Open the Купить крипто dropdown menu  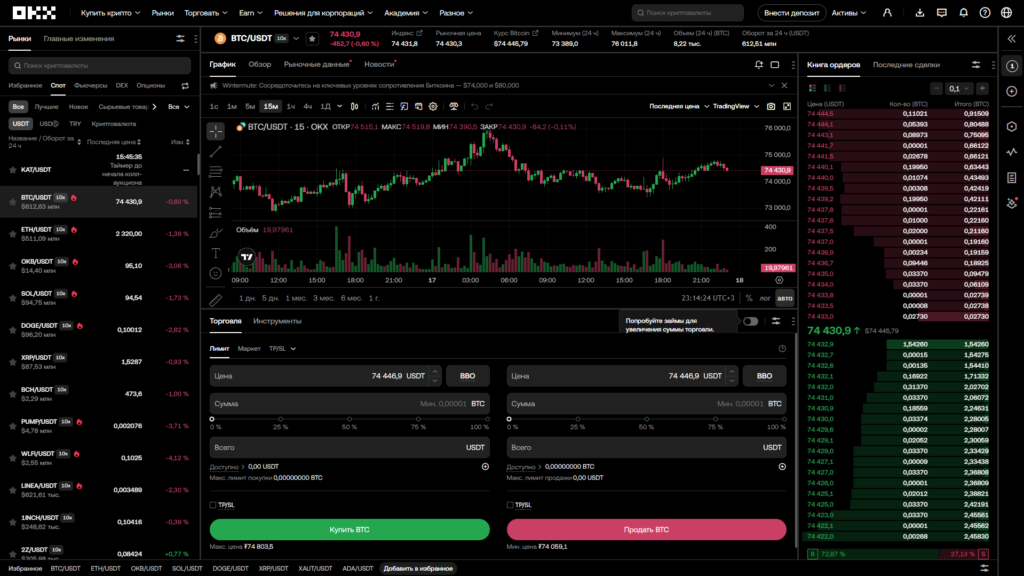(x=110, y=12)
